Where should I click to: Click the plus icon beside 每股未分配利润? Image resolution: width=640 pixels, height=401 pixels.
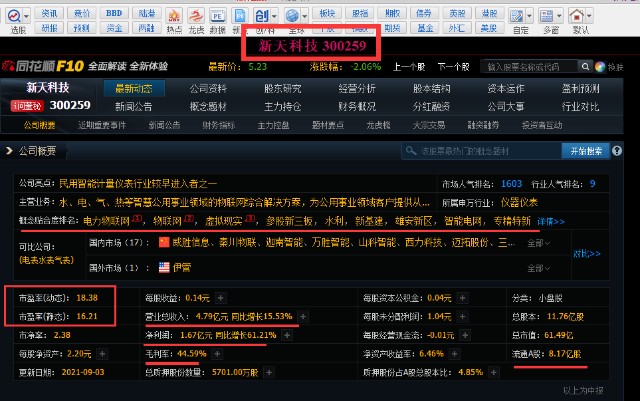[x=462, y=316]
